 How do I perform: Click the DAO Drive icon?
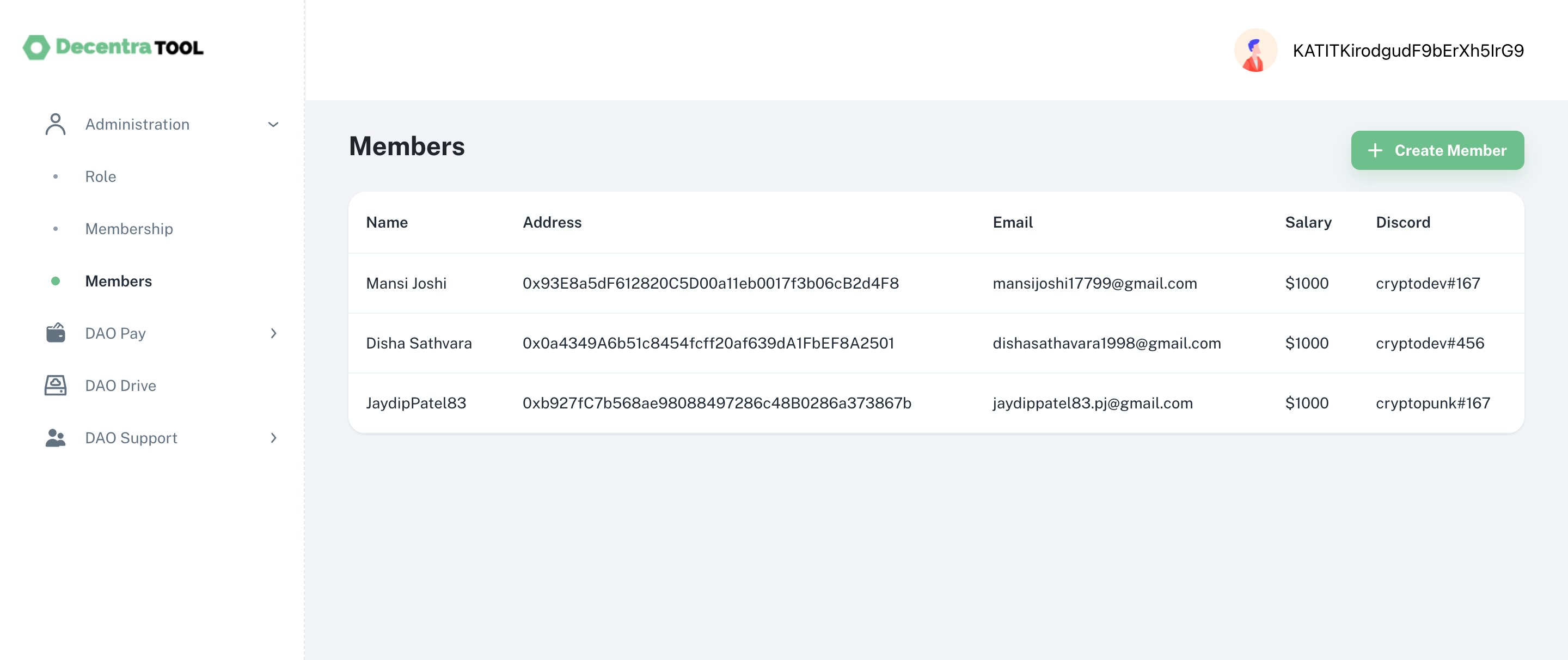point(55,385)
